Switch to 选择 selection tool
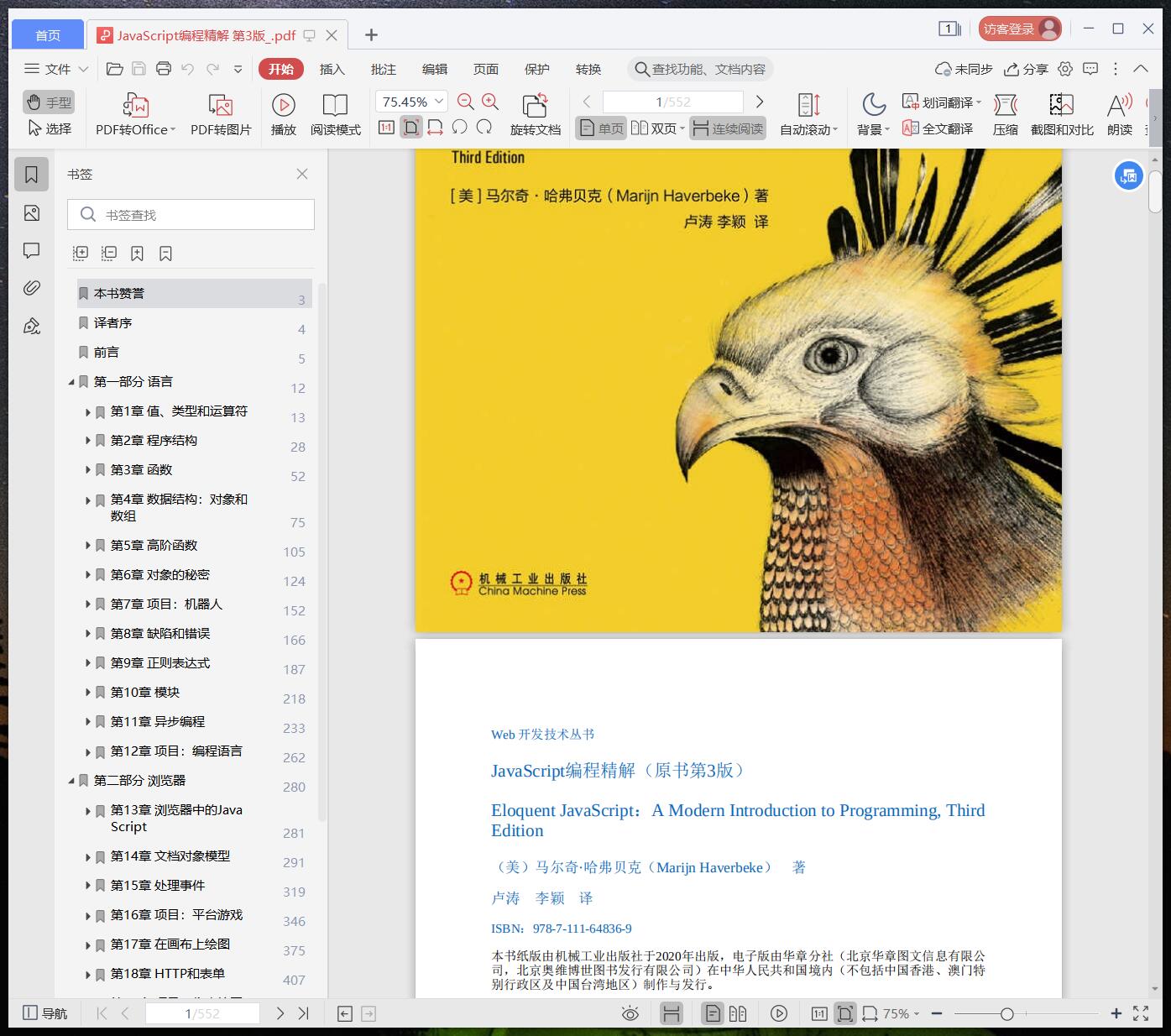This screenshot has width=1171, height=1036. 49,128
